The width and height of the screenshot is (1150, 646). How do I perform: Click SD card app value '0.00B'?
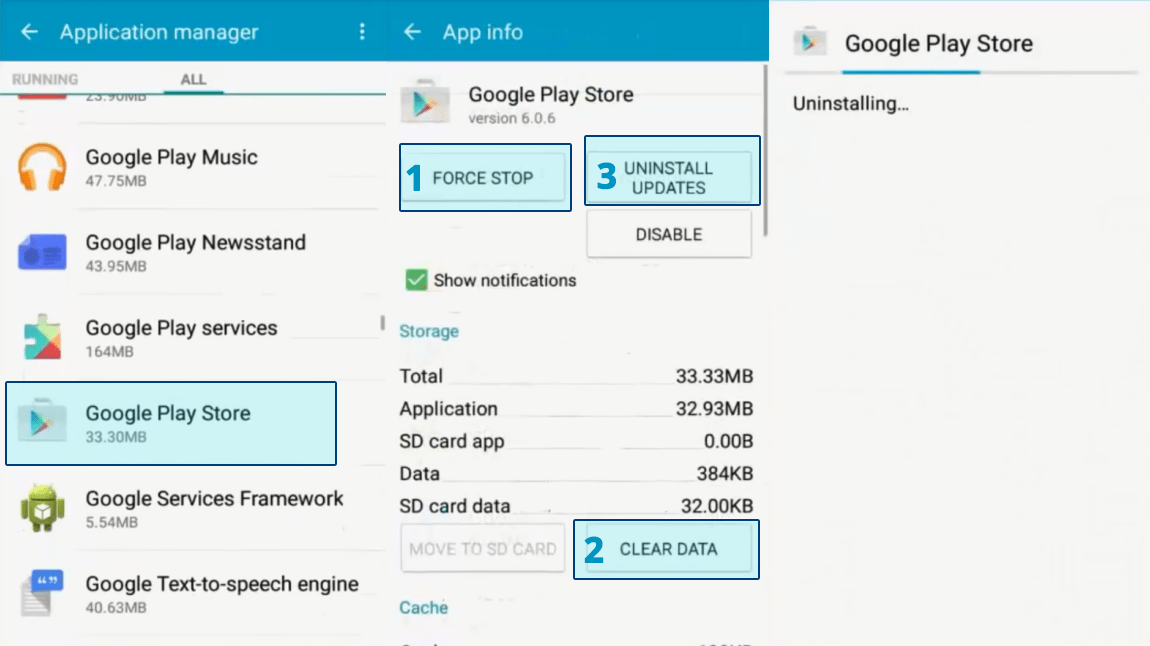[728, 441]
